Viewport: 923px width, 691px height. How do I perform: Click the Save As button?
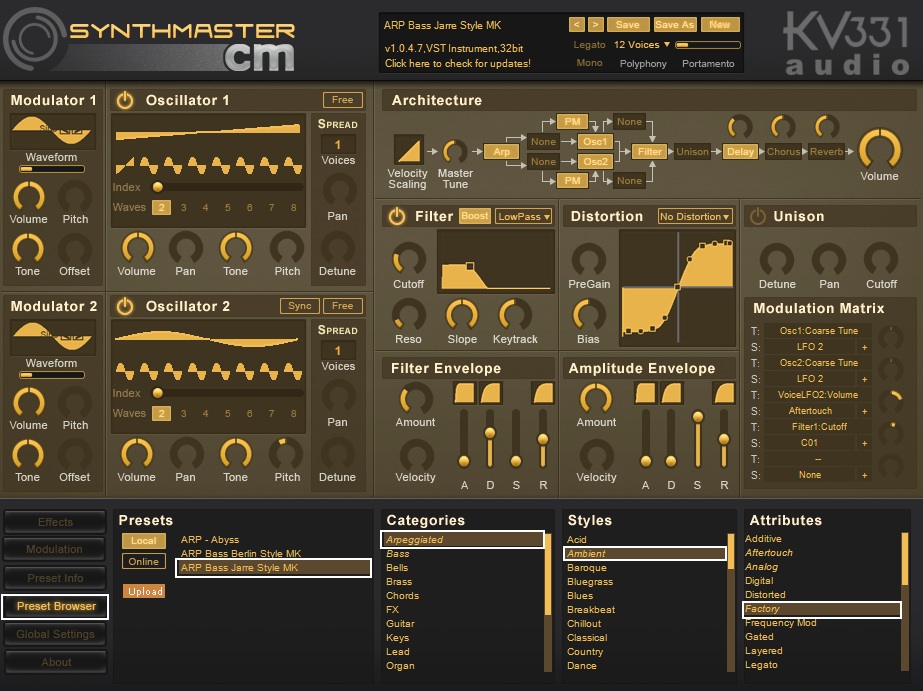tap(675, 25)
